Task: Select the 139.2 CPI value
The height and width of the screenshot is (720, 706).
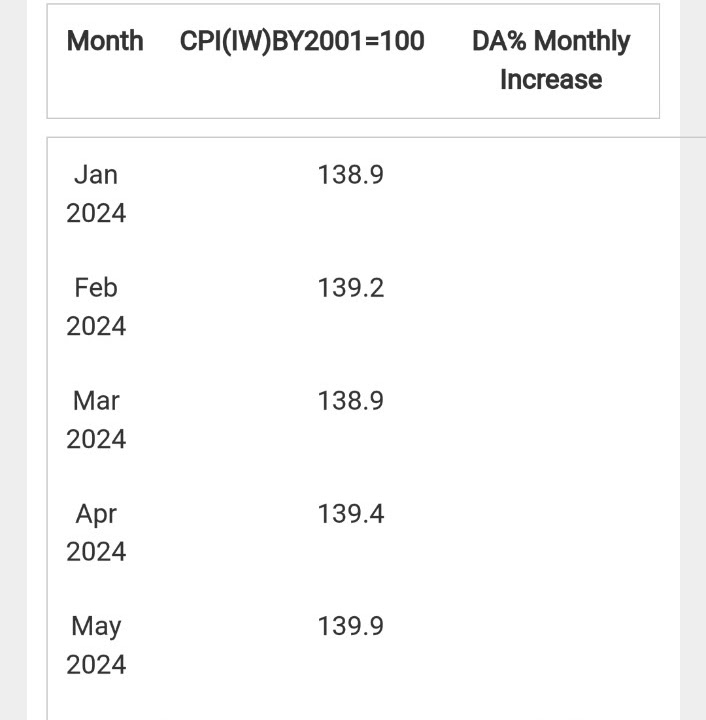Action: [x=351, y=288]
